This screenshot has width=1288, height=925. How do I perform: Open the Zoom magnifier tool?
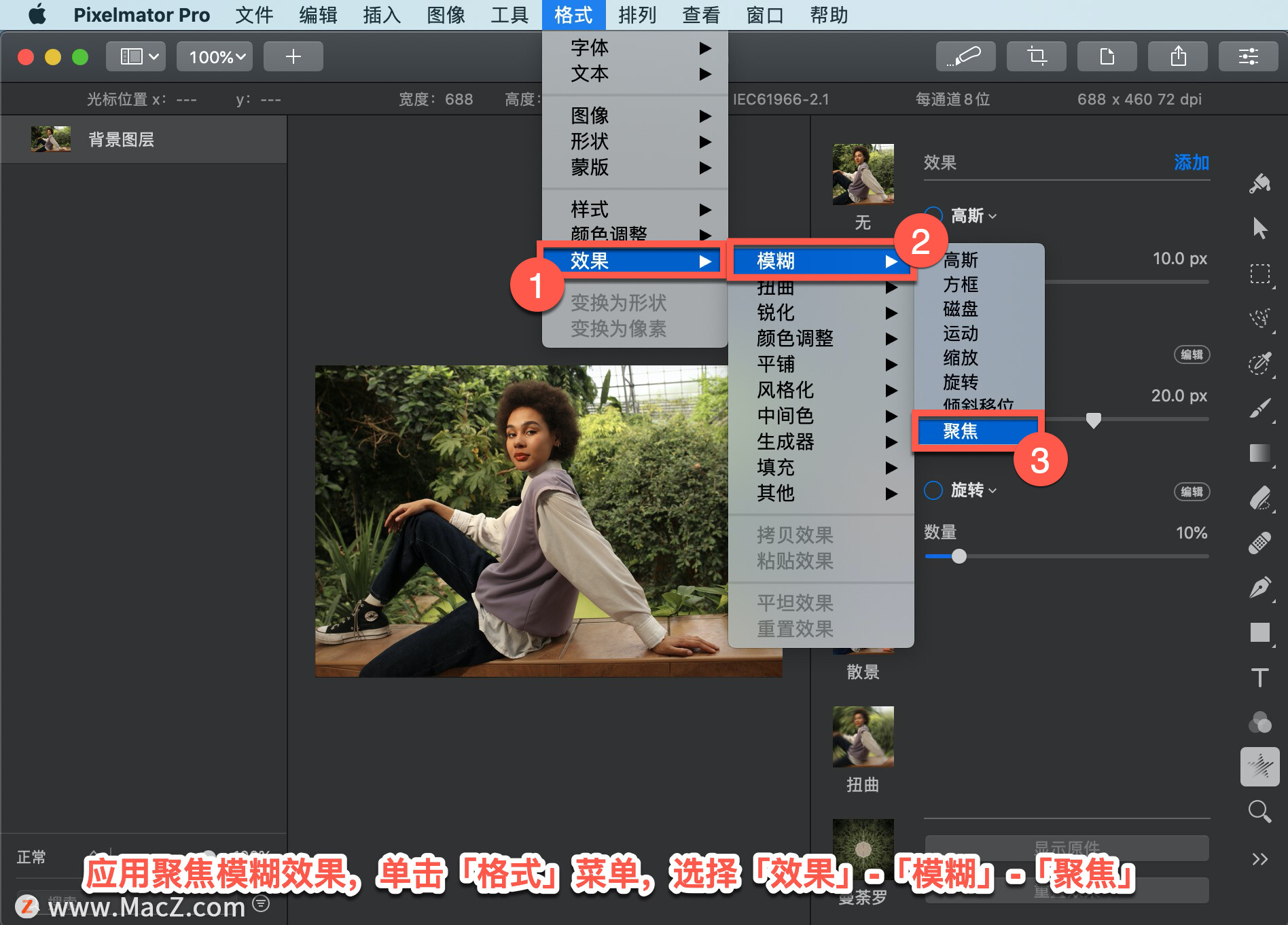click(1259, 811)
